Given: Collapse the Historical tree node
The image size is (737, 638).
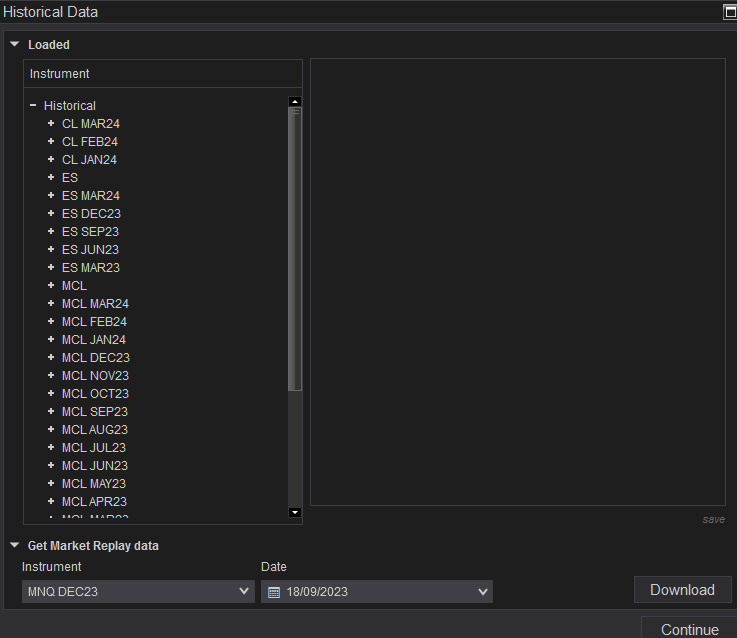Looking at the screenshot, I should coord(33,105).
